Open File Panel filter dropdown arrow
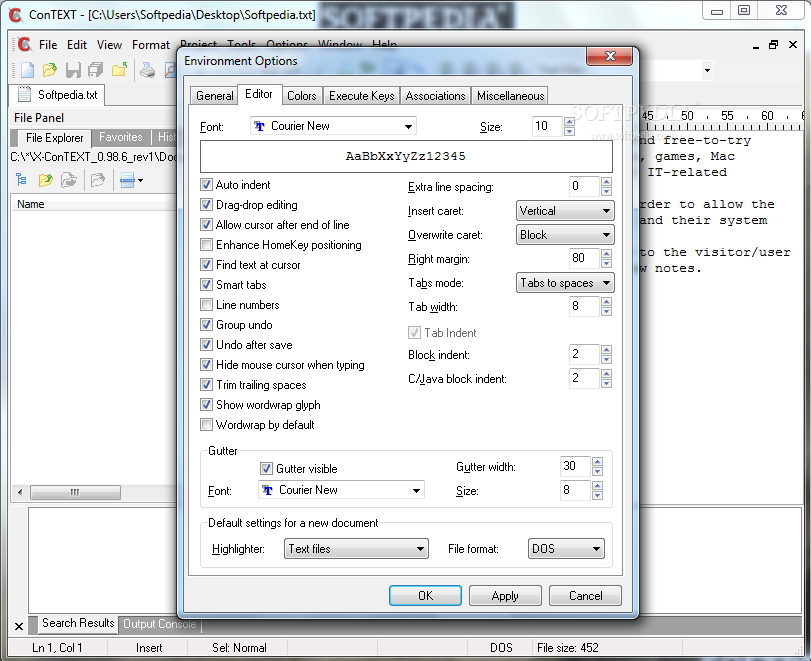The image size is (811, 661). [141, 181]
